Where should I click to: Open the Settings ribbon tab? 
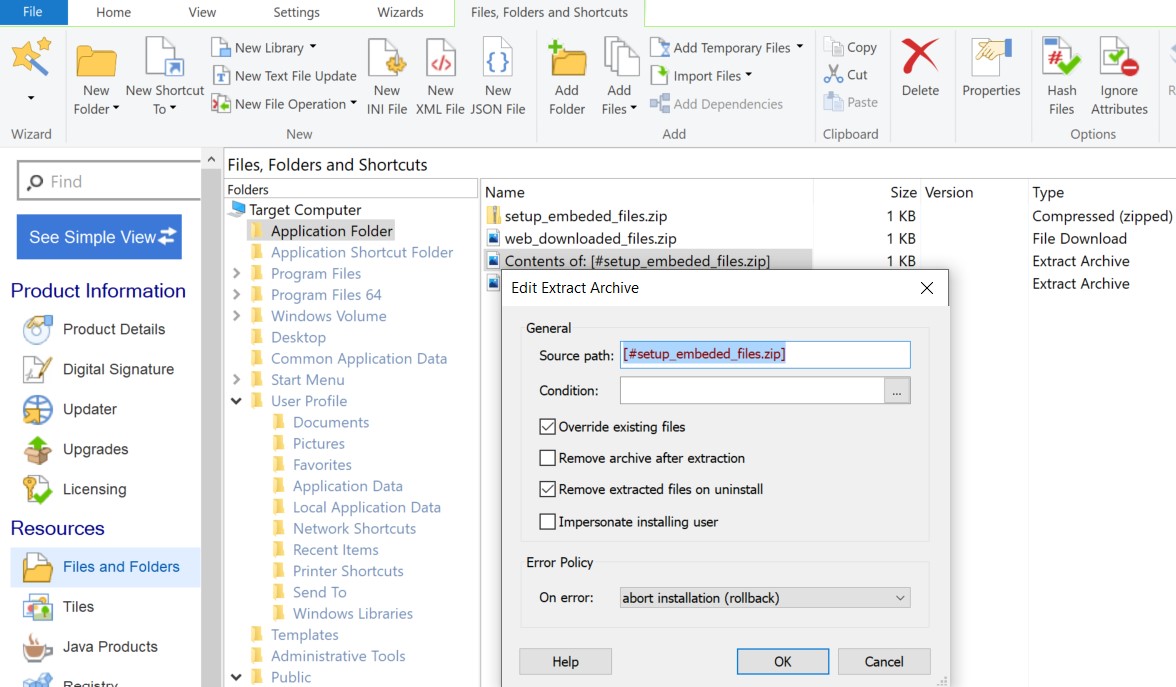pos(296,13)
